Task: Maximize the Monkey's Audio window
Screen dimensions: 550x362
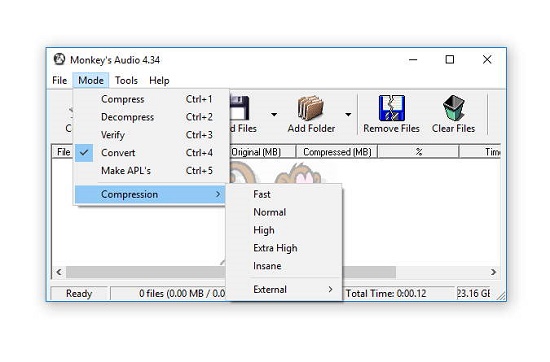Action: 450,59
